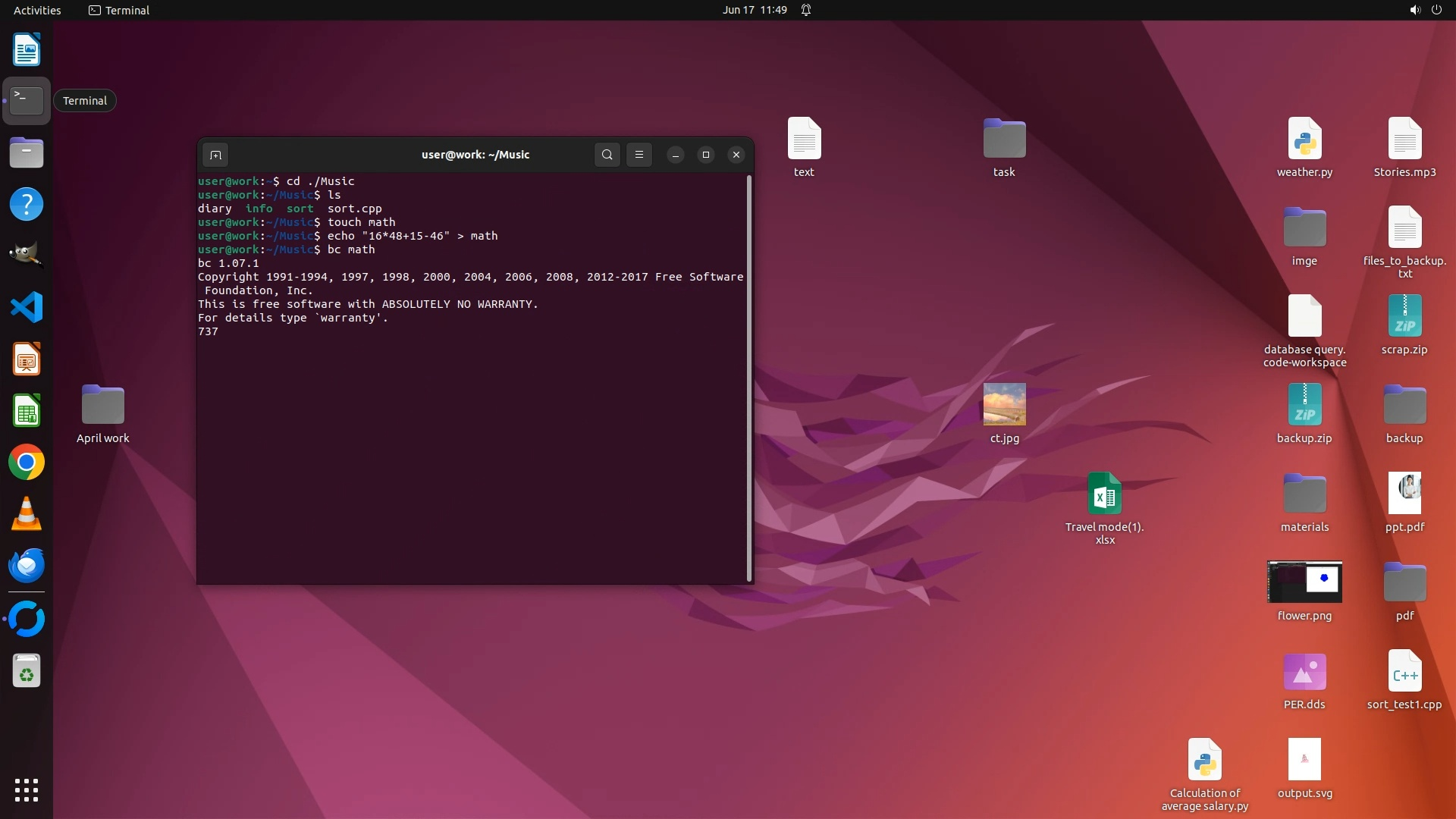Expand the system volume and power menu
Screen dimensions: 1456x819
1425,10
